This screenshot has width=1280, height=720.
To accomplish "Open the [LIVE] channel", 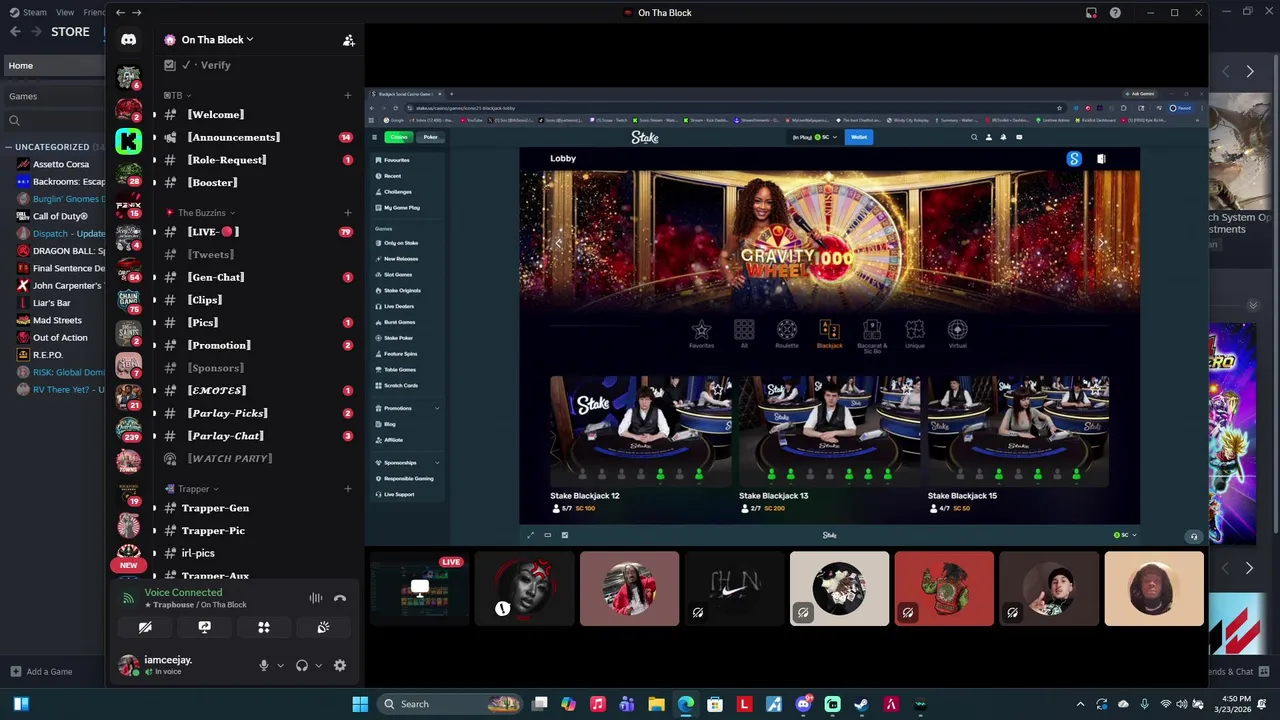I will tap(257, 232).
